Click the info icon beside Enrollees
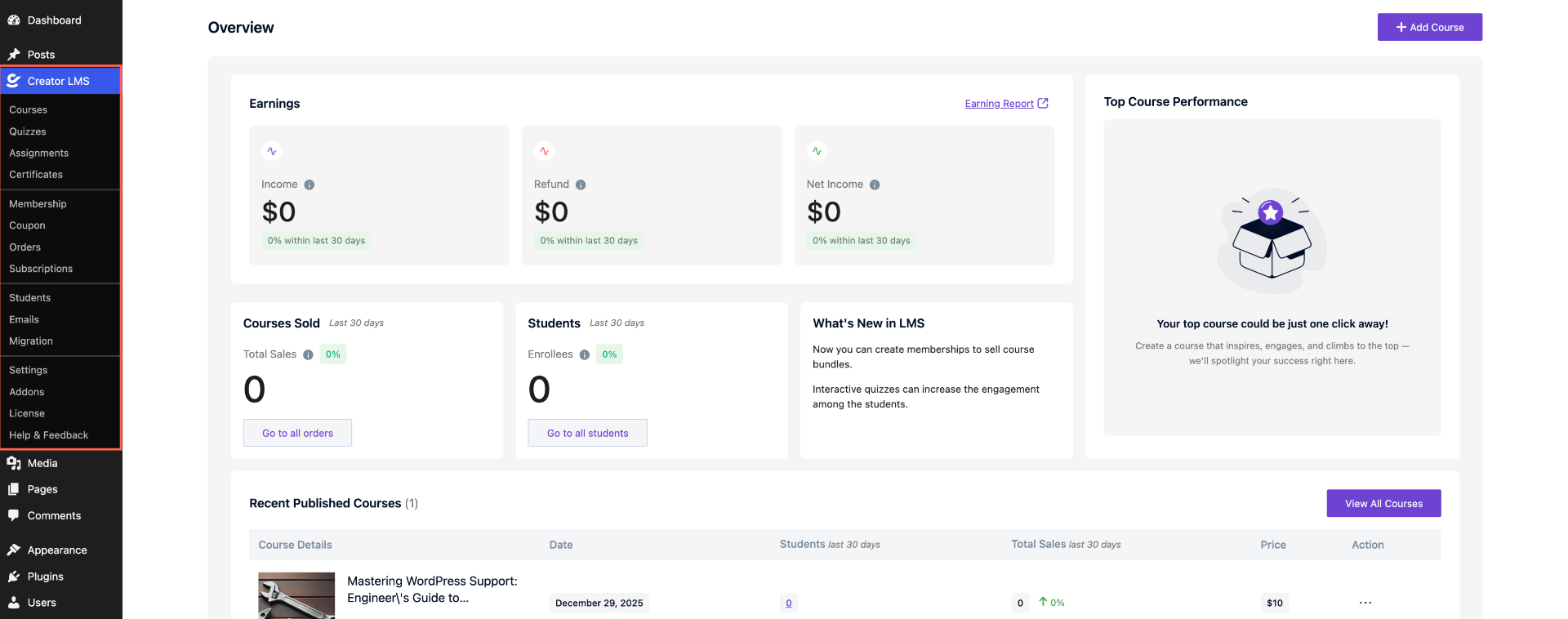The width and height of the screenshot is (1568, 619). pos(585,354)
